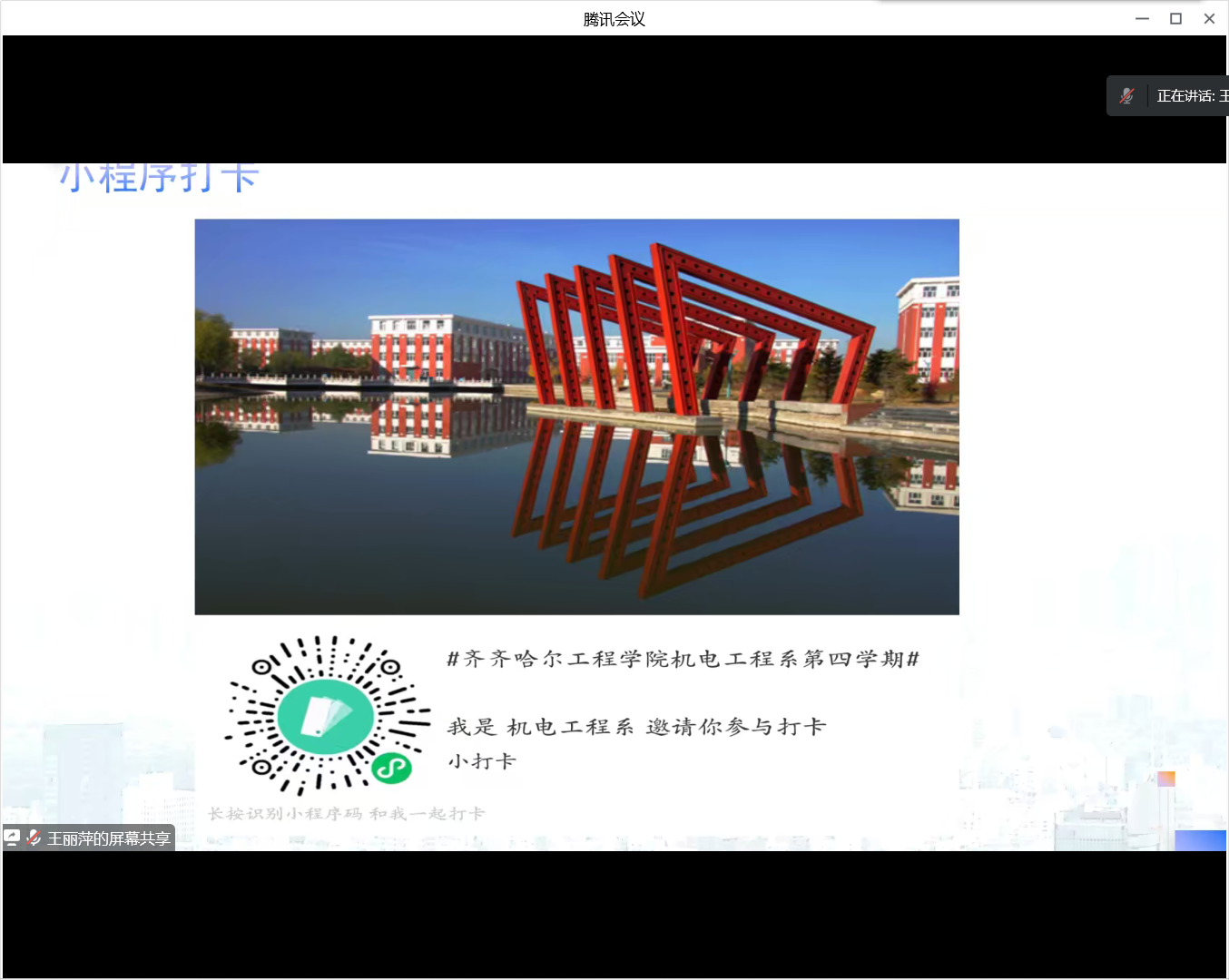The width and height of the screenshot is (1229, 980).
Task: Click the campus red sculpture photo
Action: coord(576,416)
